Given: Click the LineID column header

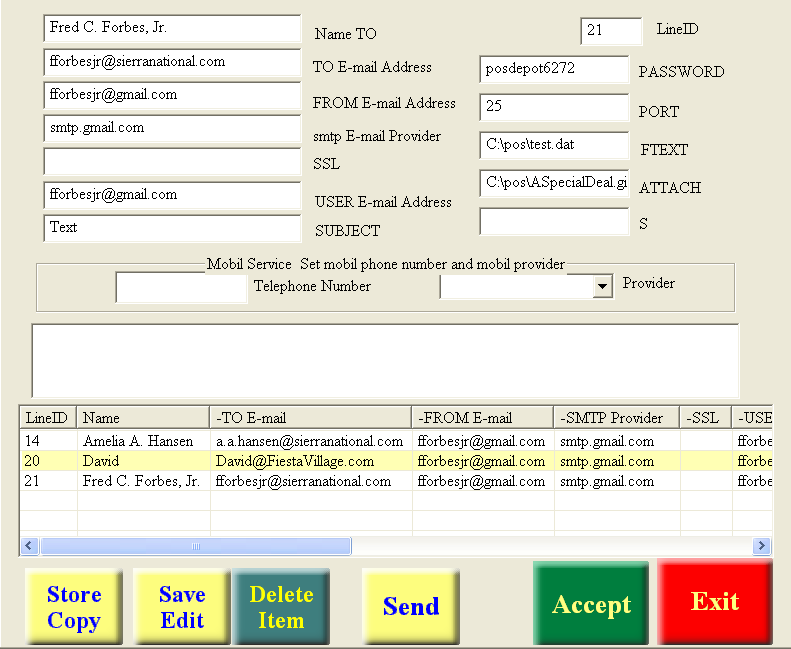Looking at the screenshot, I should click(x=48, y=418).
